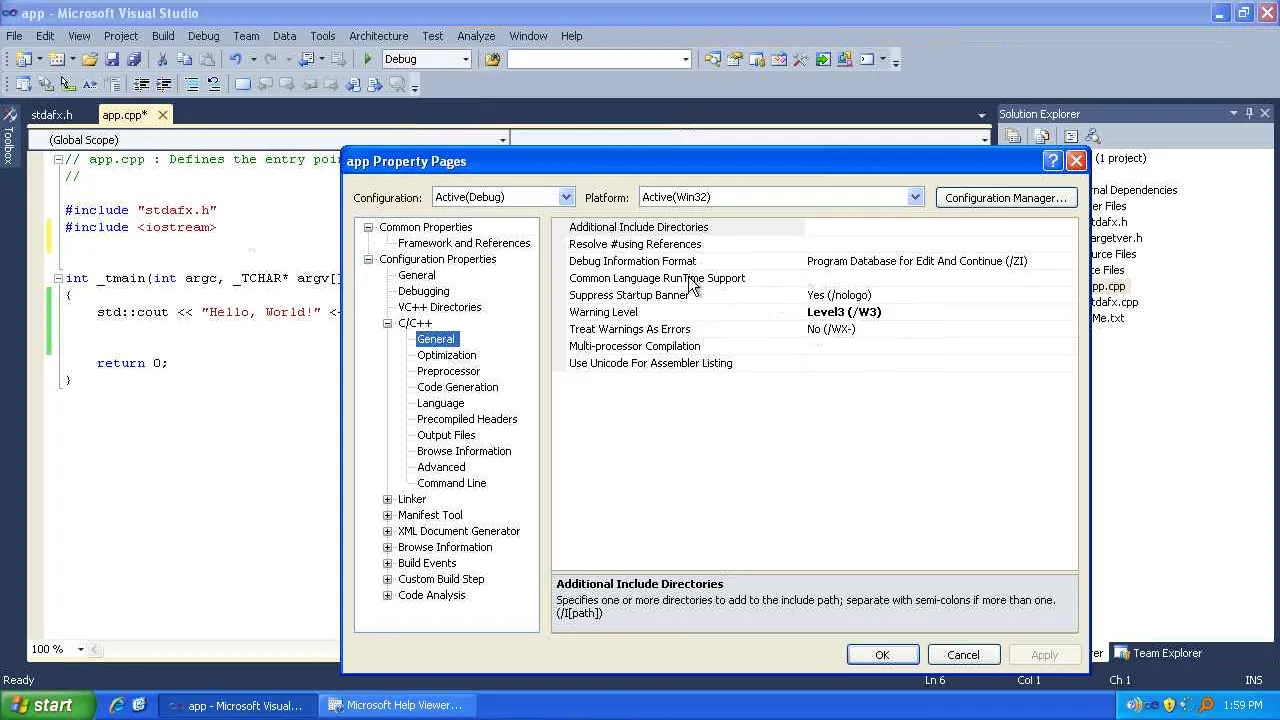The image size is (1280, 720).
Task: Click the Find in Files toolbar icon
Action: pos(492,60)
